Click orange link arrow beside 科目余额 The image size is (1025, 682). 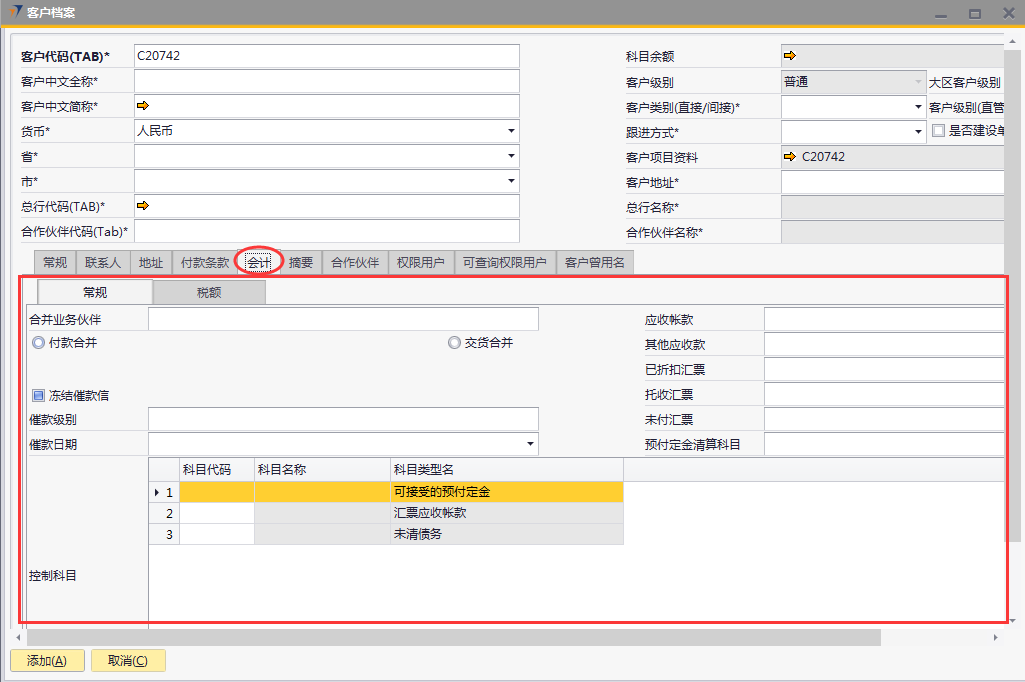[x=790, y=56]
